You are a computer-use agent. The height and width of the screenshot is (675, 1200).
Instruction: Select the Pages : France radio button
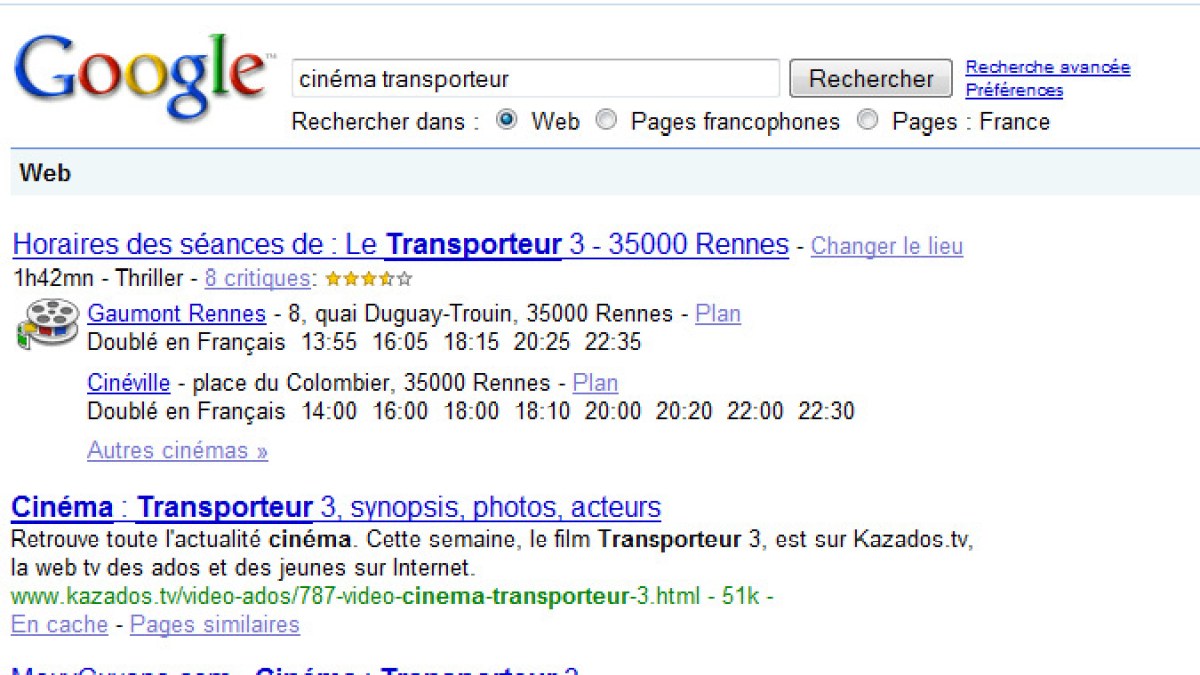click(868, 121)
